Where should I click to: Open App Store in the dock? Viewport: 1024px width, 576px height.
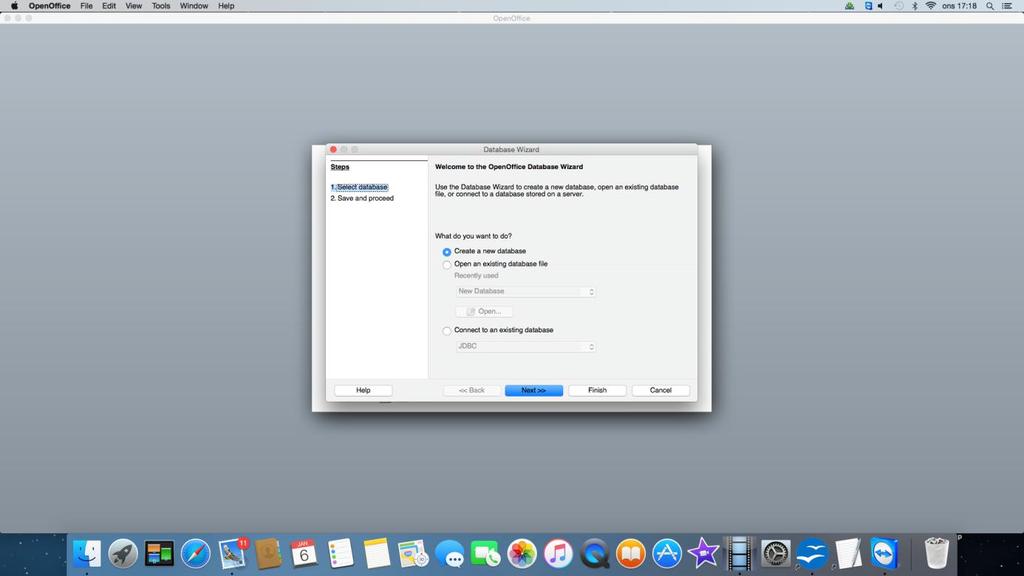click(667, 554)
